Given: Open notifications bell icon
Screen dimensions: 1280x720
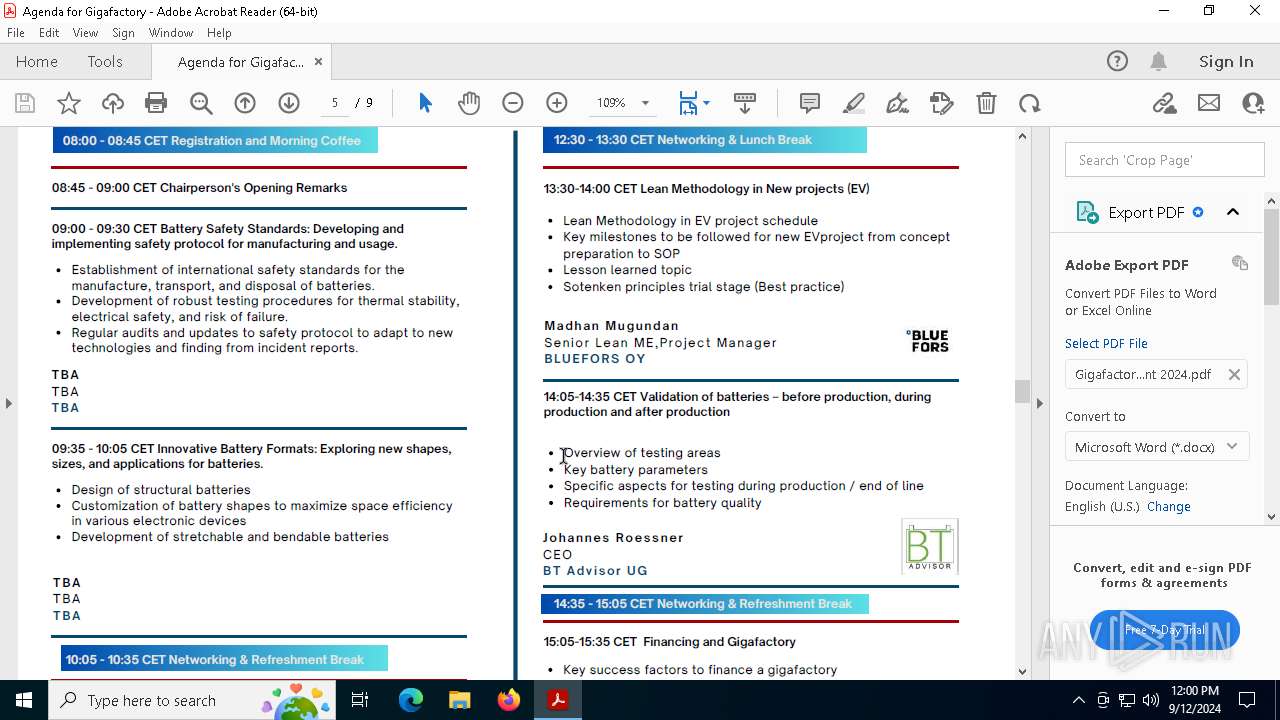Looking at the screenshot, I should click(1159, 61).
